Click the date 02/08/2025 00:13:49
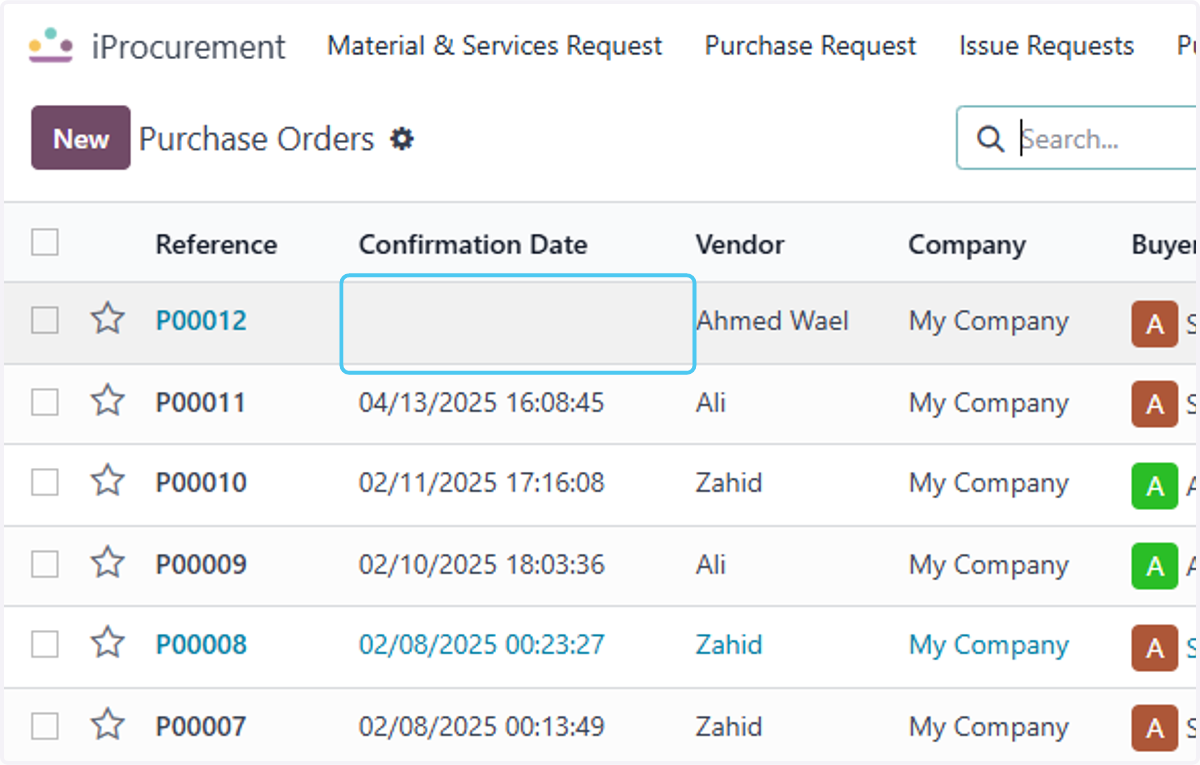 point(482,727)
